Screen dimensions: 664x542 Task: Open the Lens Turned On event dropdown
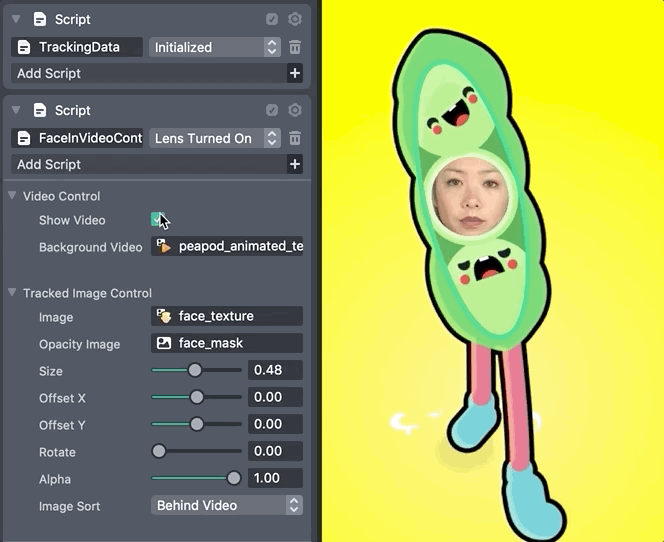215,138
